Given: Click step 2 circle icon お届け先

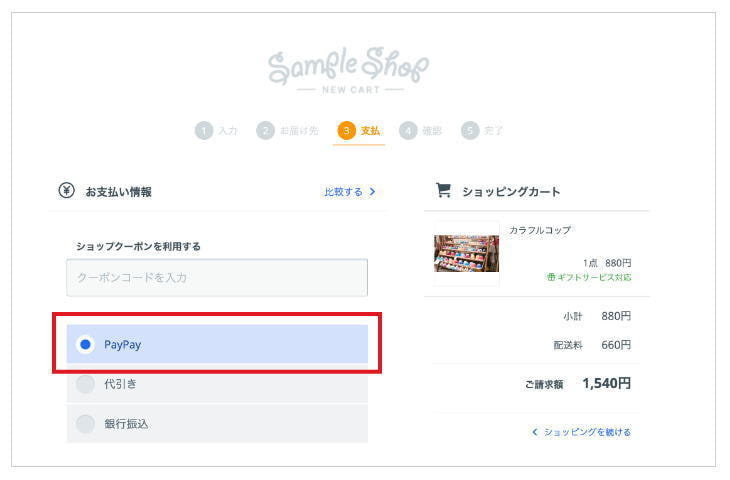Looking at the screenshot, I should click(265, 131).
